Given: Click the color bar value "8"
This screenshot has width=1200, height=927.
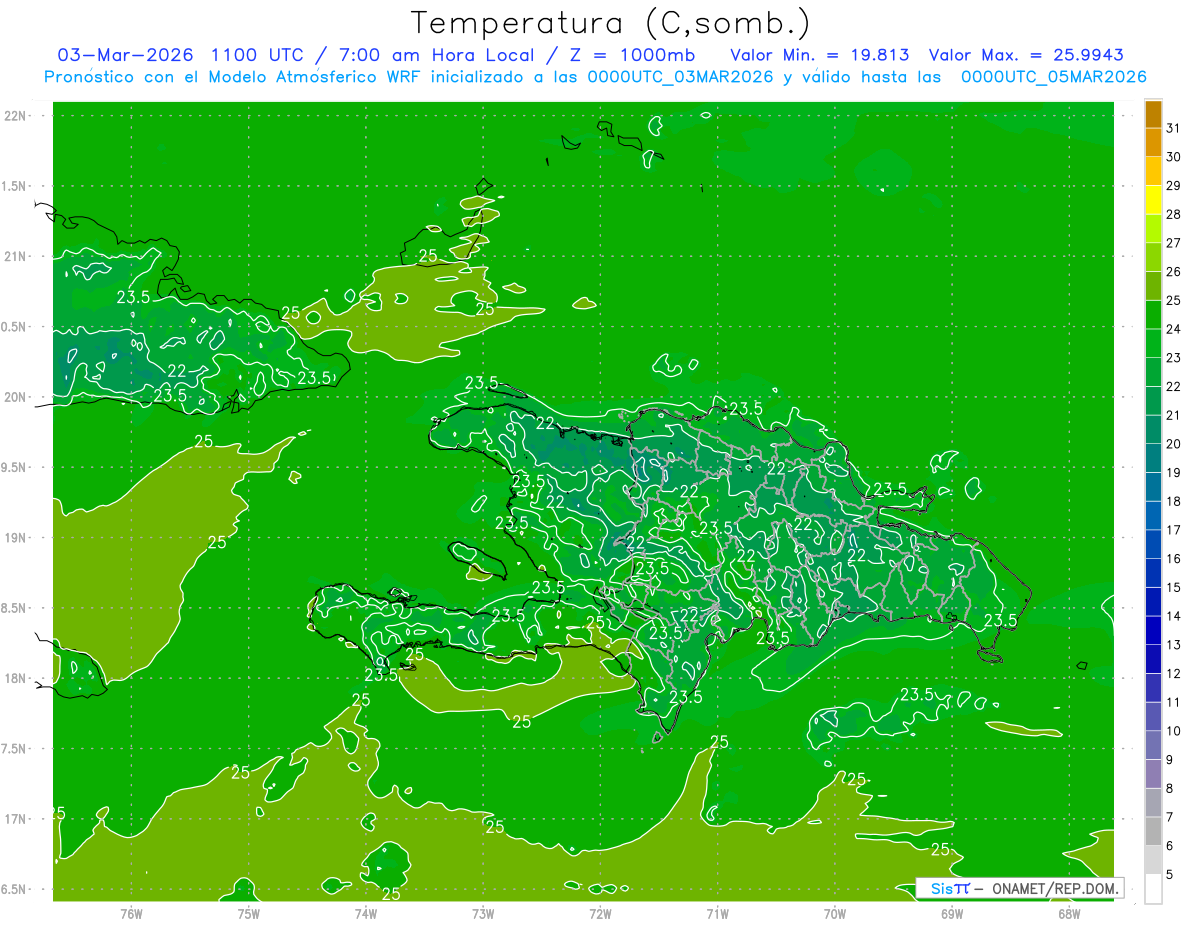Looking at the screenshot, I should 1169,789.
